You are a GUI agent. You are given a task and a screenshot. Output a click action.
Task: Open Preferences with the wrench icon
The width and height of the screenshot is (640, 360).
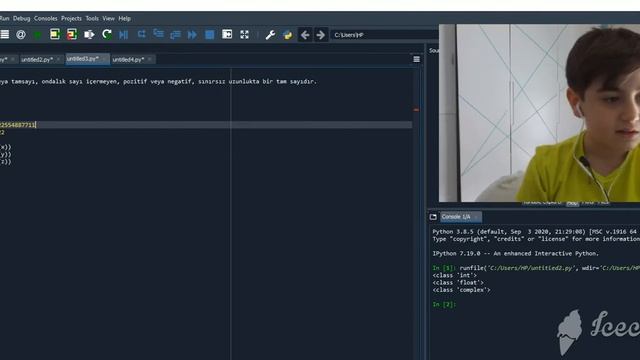coord(270,35)
